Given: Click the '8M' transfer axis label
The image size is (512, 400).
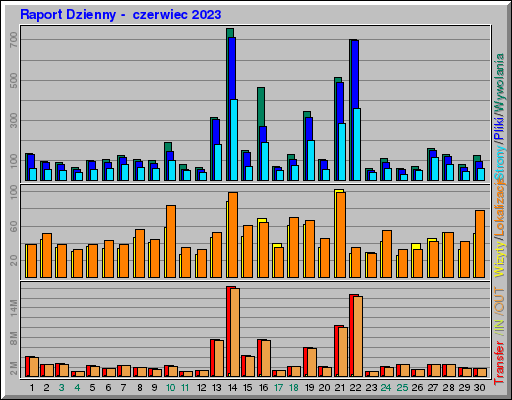Looking at the screenshot, I should point(14,338).
